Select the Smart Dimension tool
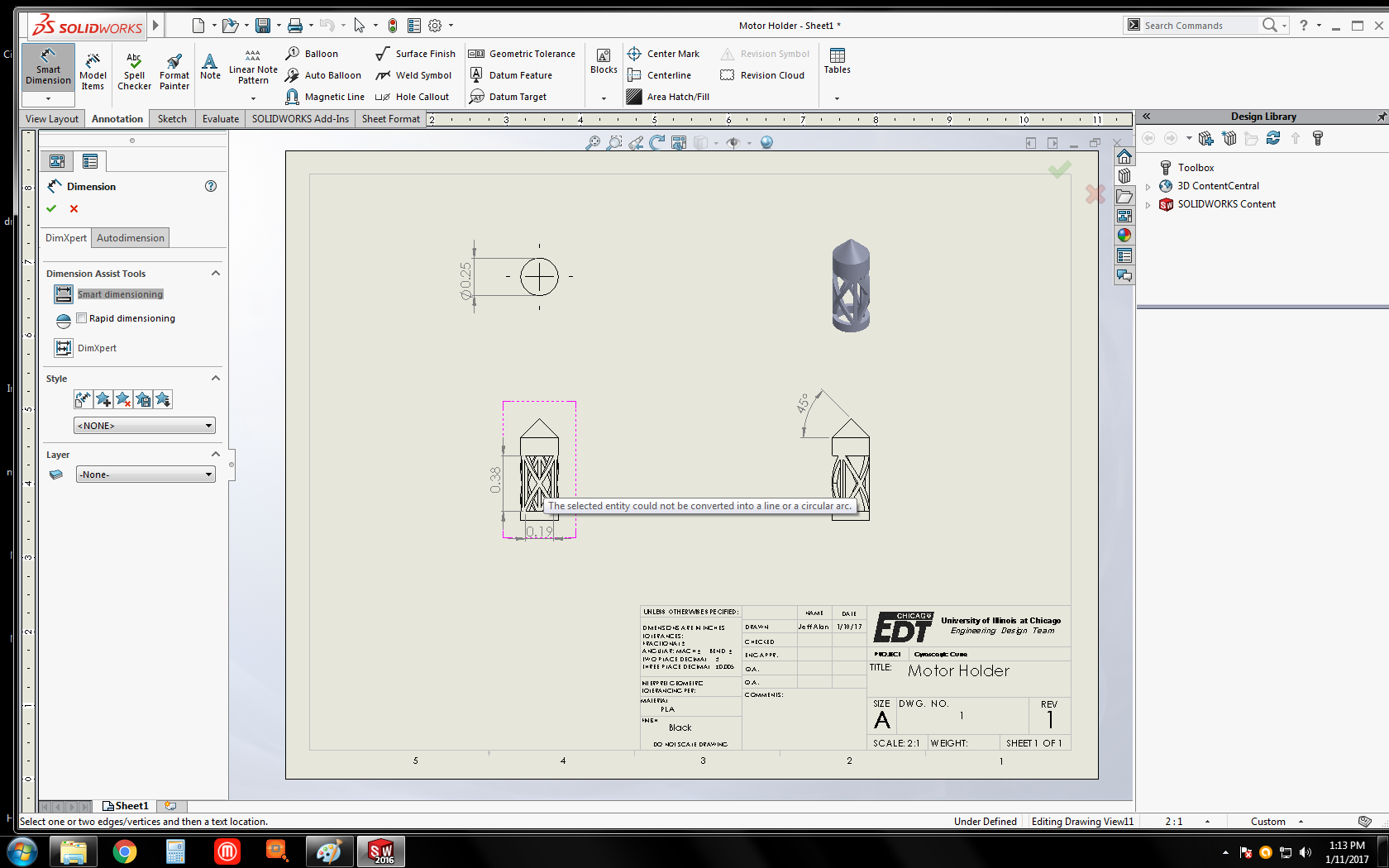Viewport: 1389px width, 868px height. 47,70
